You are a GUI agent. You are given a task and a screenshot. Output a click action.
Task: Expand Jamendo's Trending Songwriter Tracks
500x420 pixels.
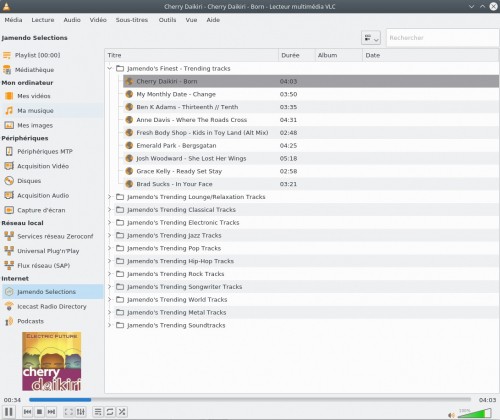point(109,287)
